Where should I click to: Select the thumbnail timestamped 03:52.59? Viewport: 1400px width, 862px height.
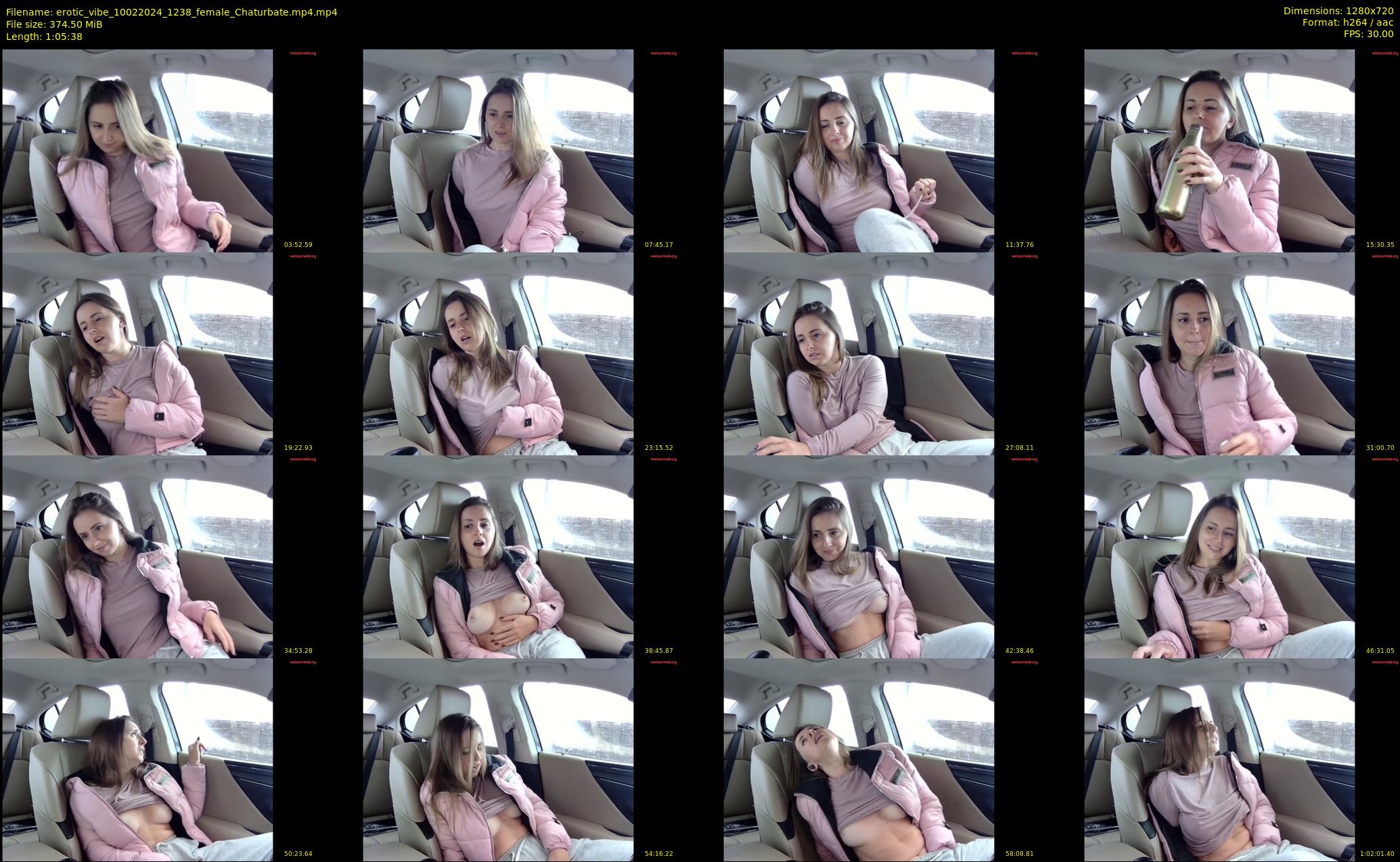click(x=137, y=150)
